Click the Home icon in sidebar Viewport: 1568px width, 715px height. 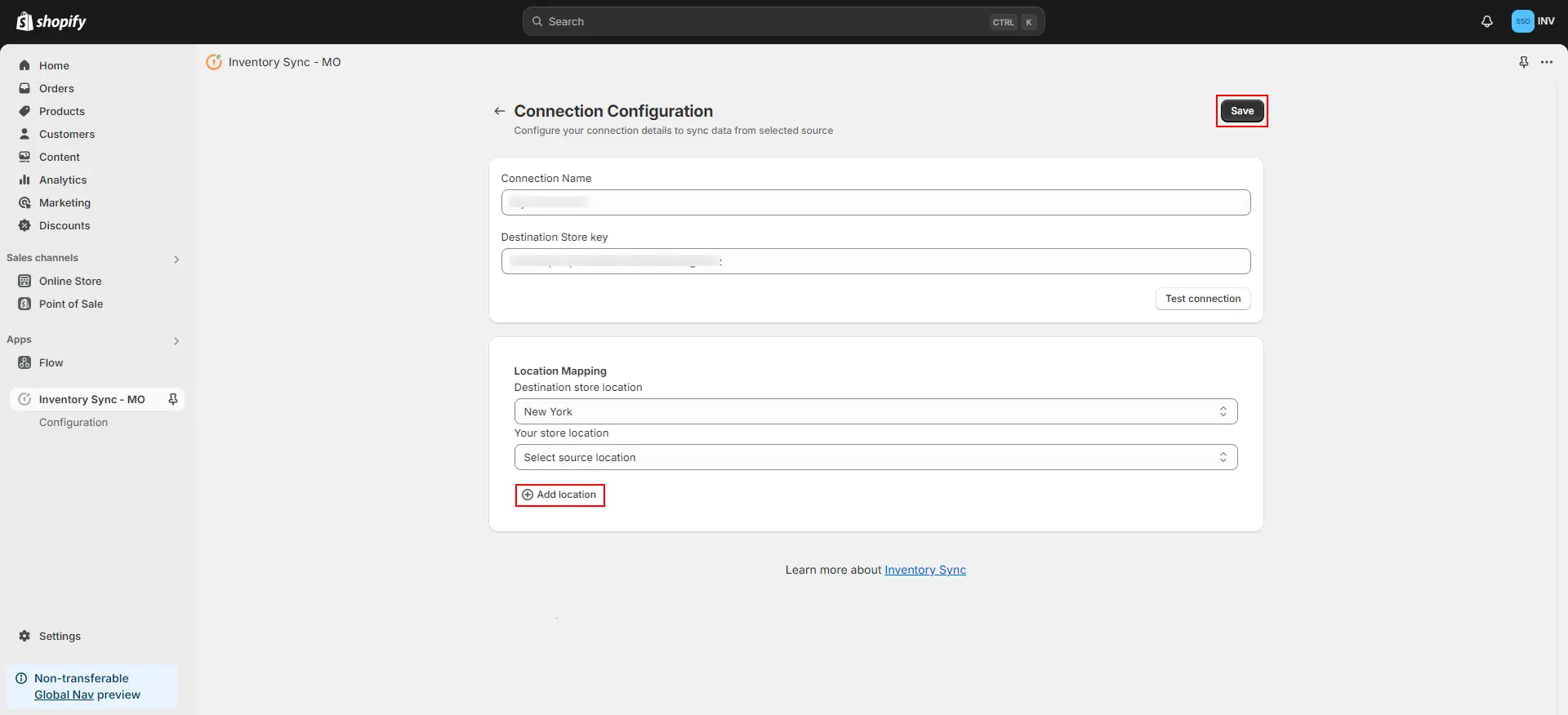24,65
